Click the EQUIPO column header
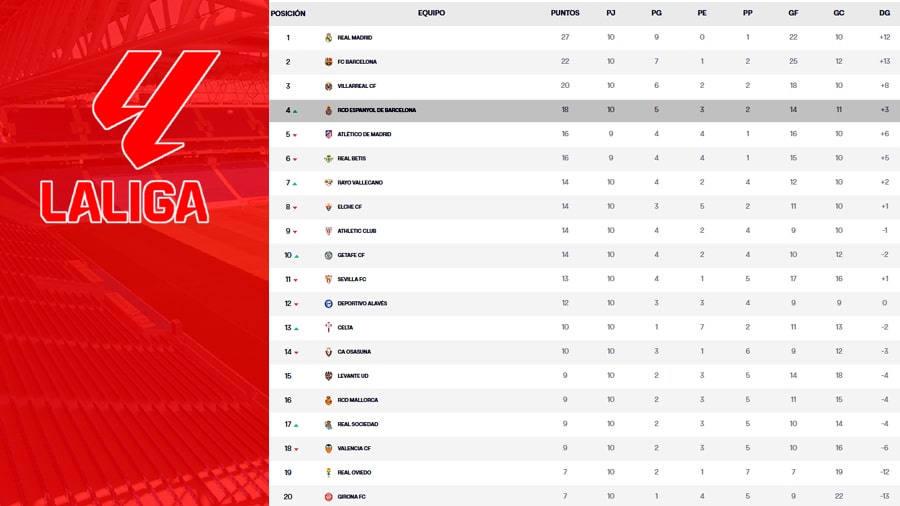Image resolution: width=900 pixels, height=506 pixels. (432, 13)
